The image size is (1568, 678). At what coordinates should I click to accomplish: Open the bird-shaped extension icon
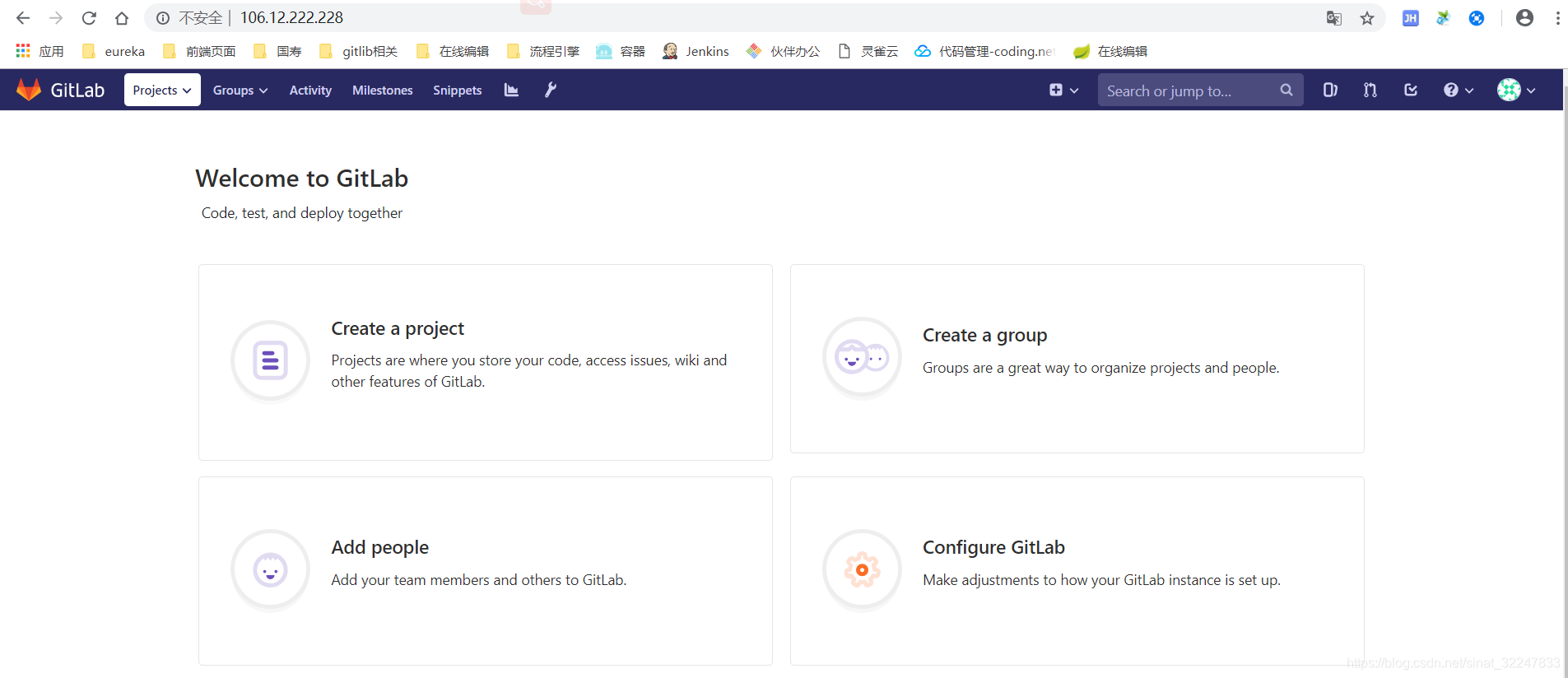point(1444,18)
